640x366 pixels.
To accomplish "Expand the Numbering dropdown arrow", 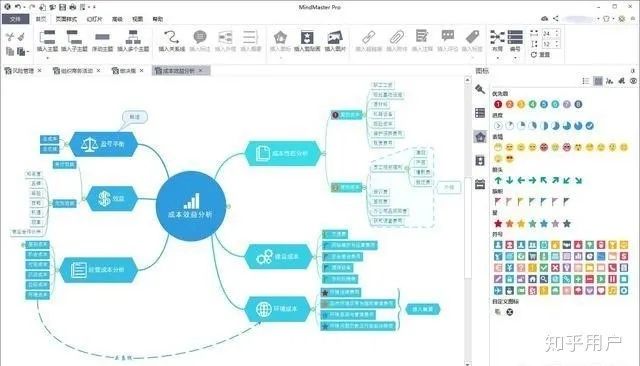I will (515, 58).
